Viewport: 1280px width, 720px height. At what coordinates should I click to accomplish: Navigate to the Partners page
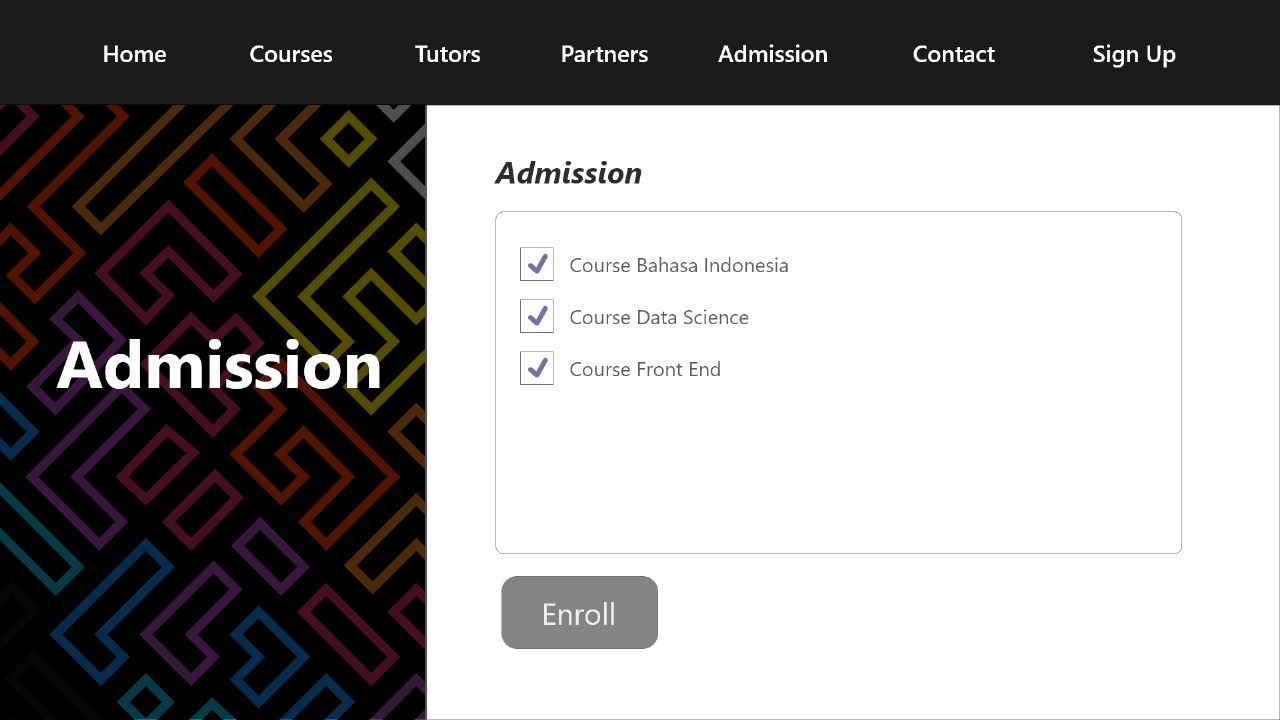(604, 54)
